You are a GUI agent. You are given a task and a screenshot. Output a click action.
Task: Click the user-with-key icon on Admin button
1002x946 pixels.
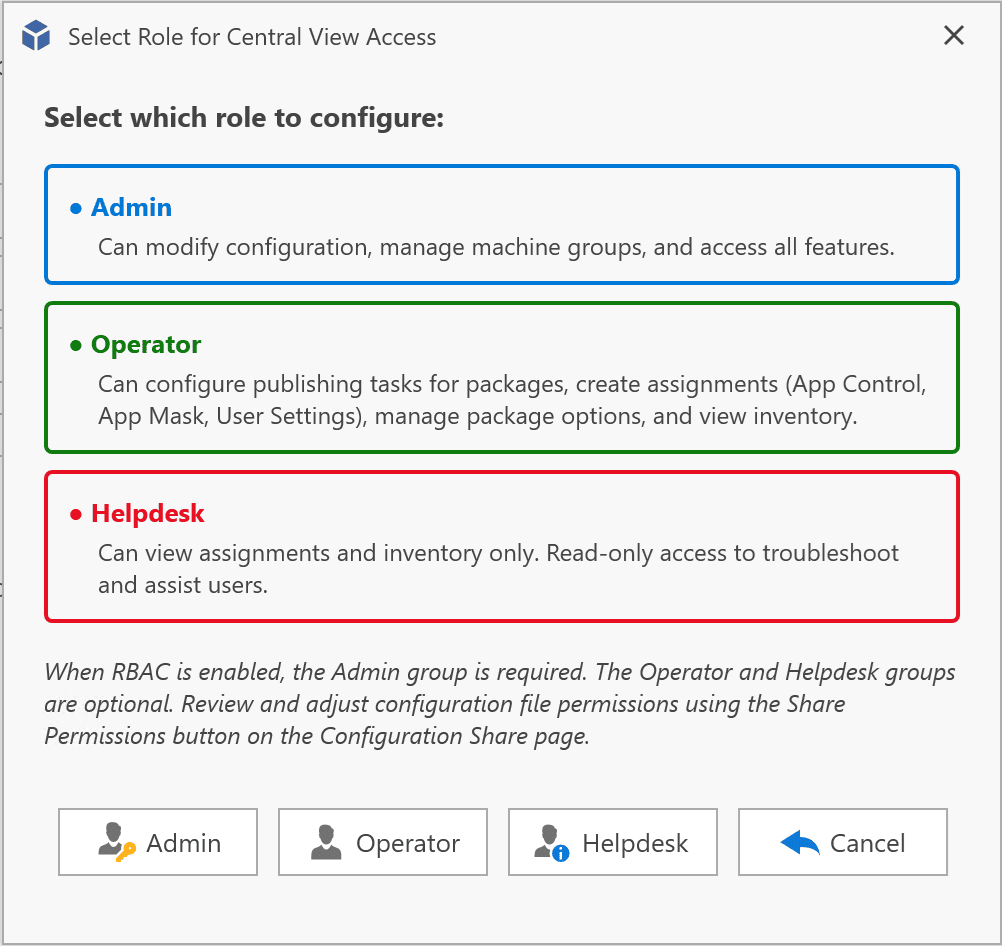pyautogui.click(x=118, y=843)
